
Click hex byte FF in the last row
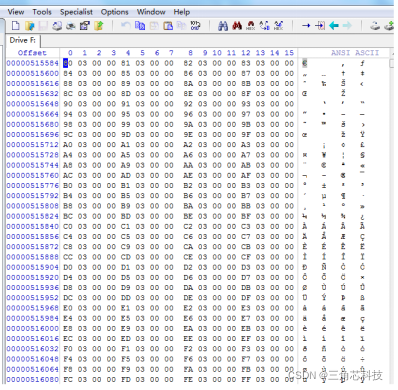[x=246, y=379]
